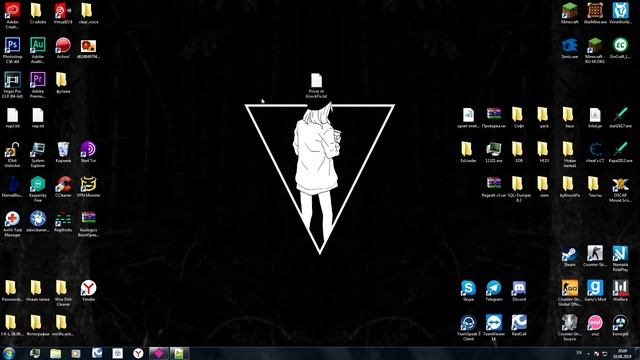Launch the Warface shortcut
640x360 pixels.
click(620, 290)
